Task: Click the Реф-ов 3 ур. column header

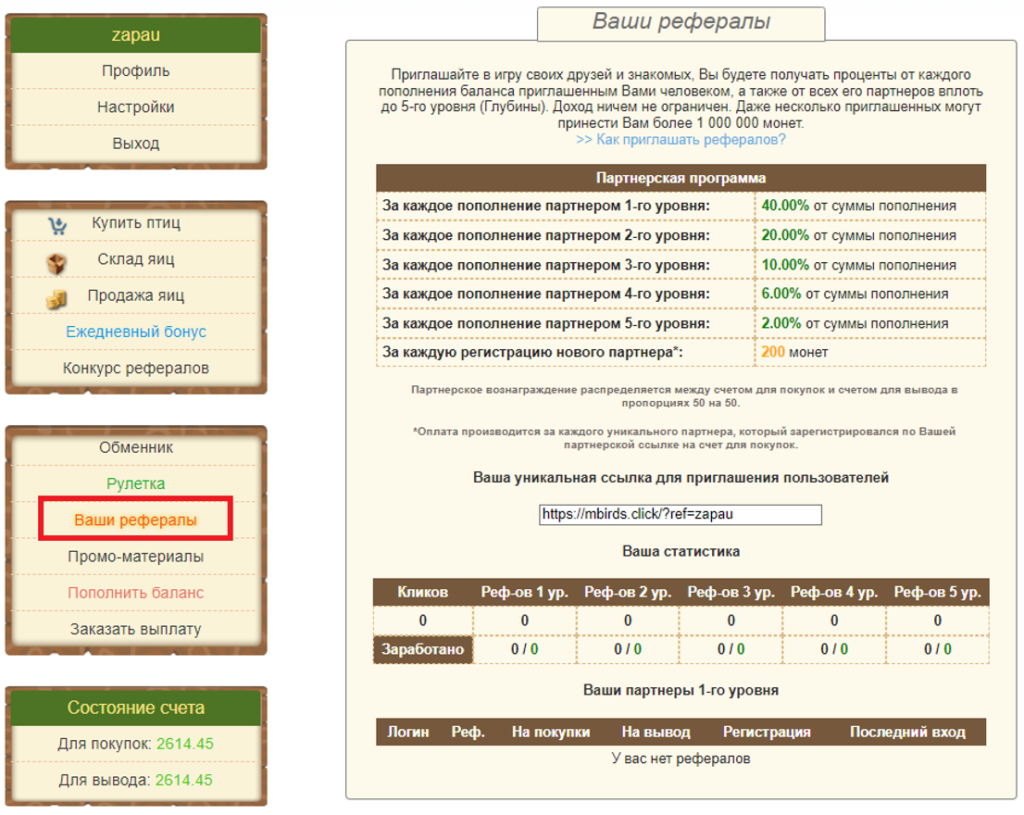Action: (731, 592)
